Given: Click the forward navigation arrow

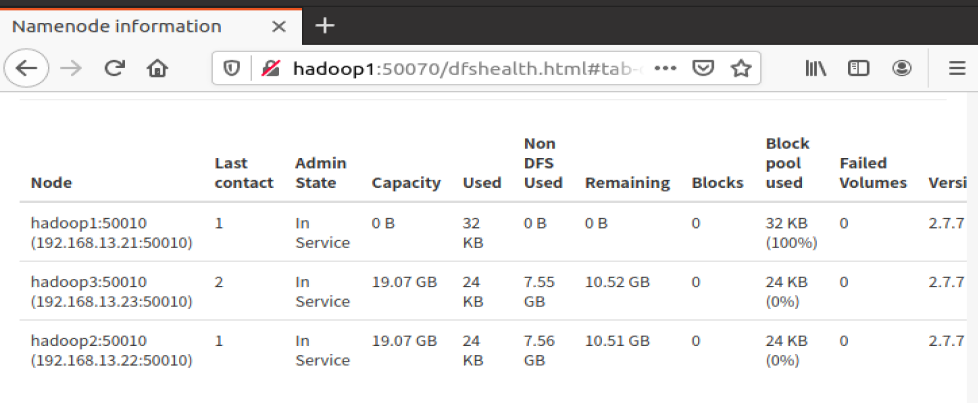Looking at the screenshot, I should [71, 68].
